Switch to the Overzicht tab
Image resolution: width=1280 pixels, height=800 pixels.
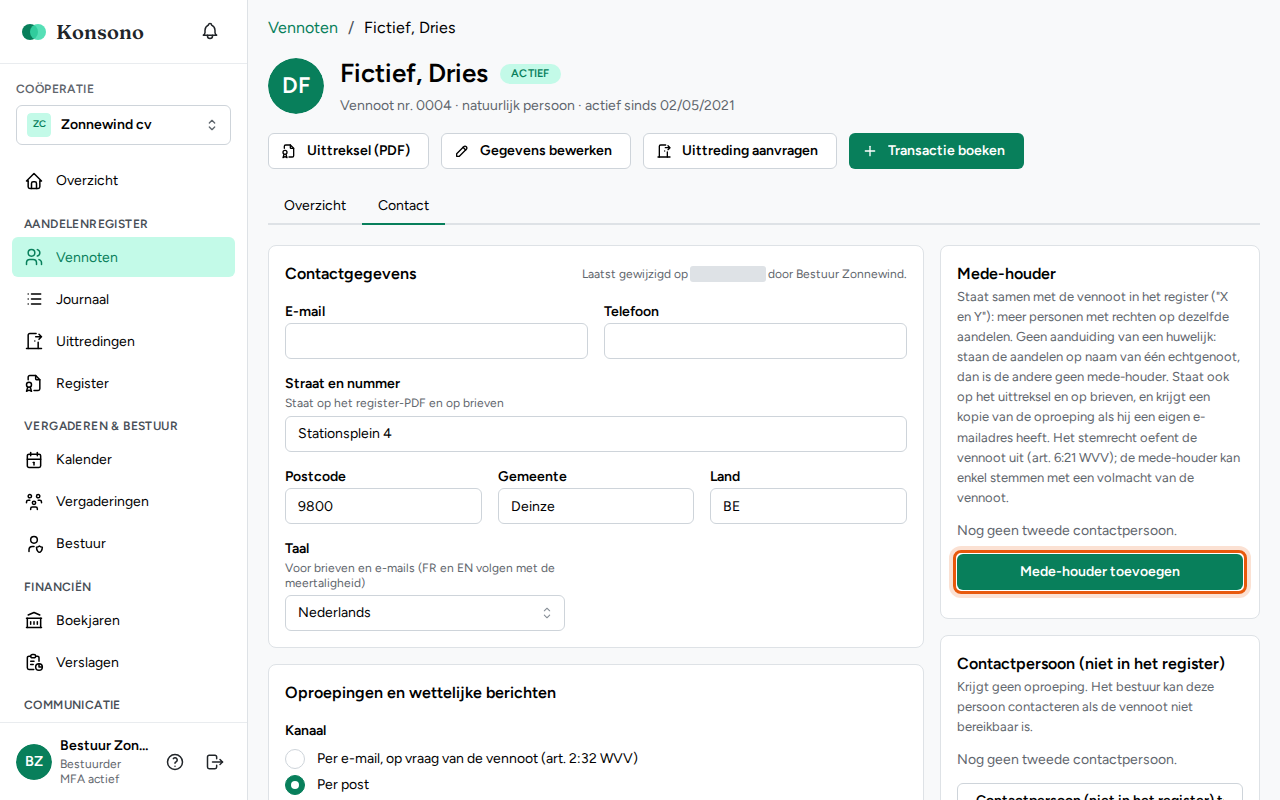pos(315,206)
